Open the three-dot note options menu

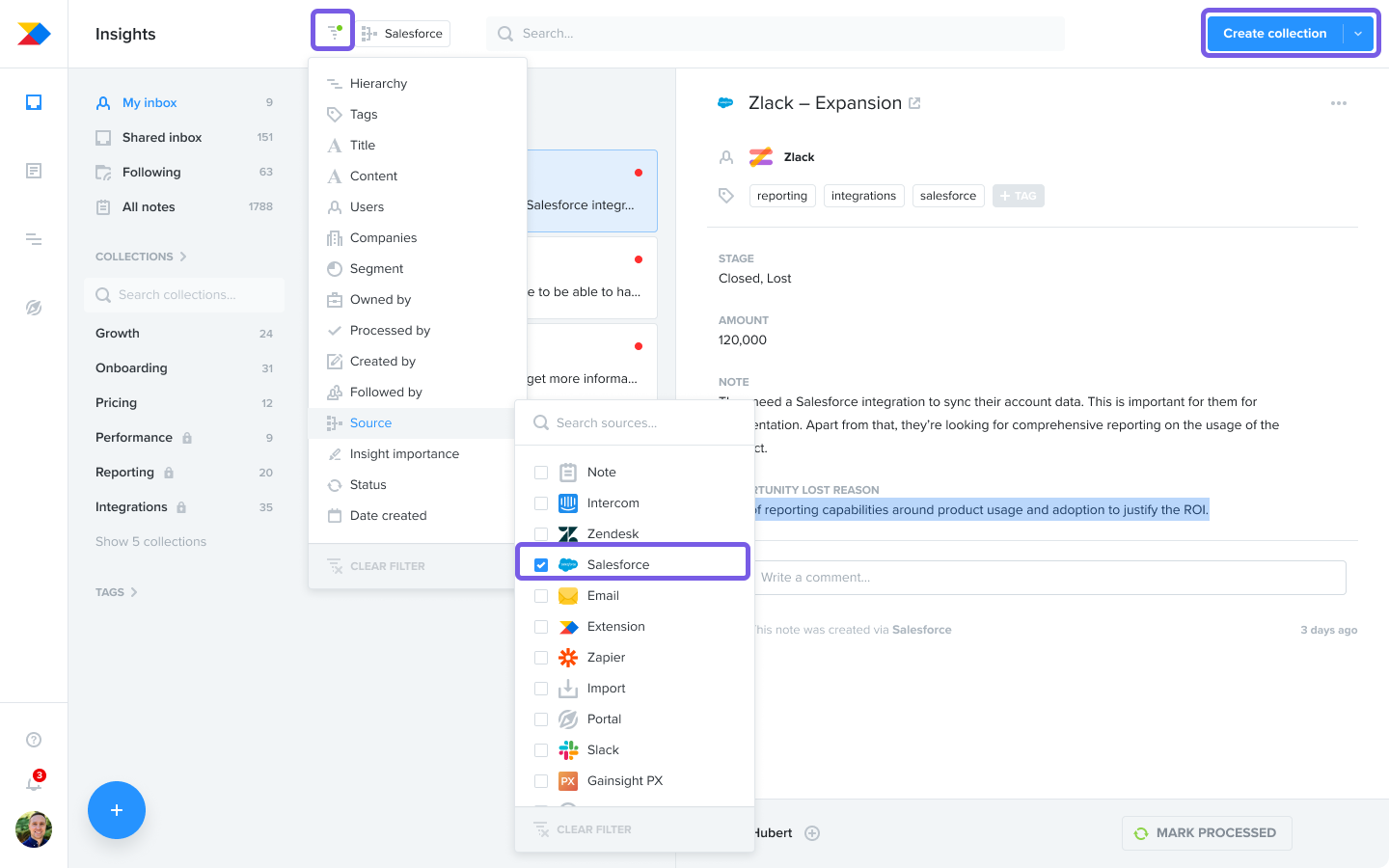tap(1339, 103)
